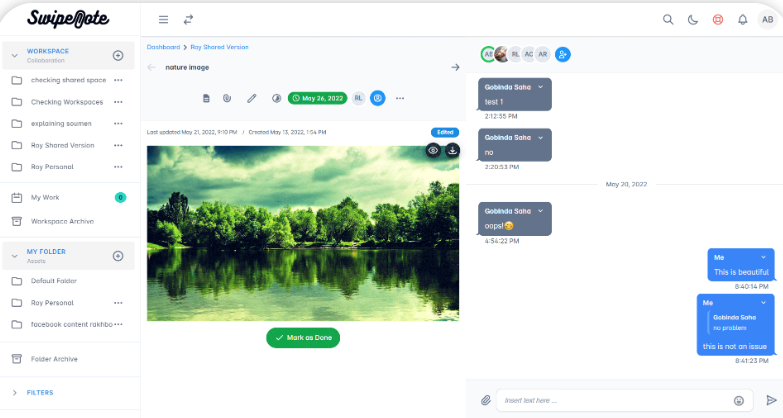783x418 pixels.
Task: Open Roy Shared Version folder in sidebar
Action: coord(62,145)
